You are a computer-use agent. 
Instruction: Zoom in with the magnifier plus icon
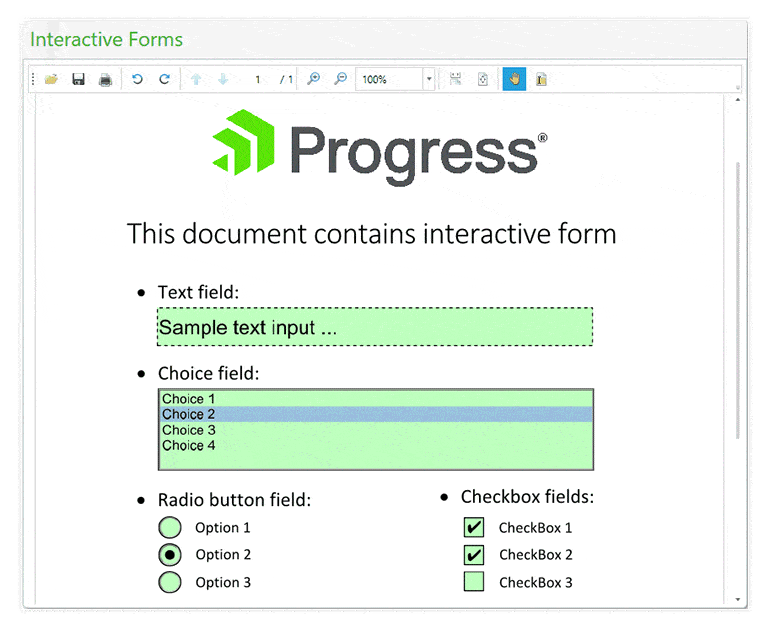[x=313, y=79]
